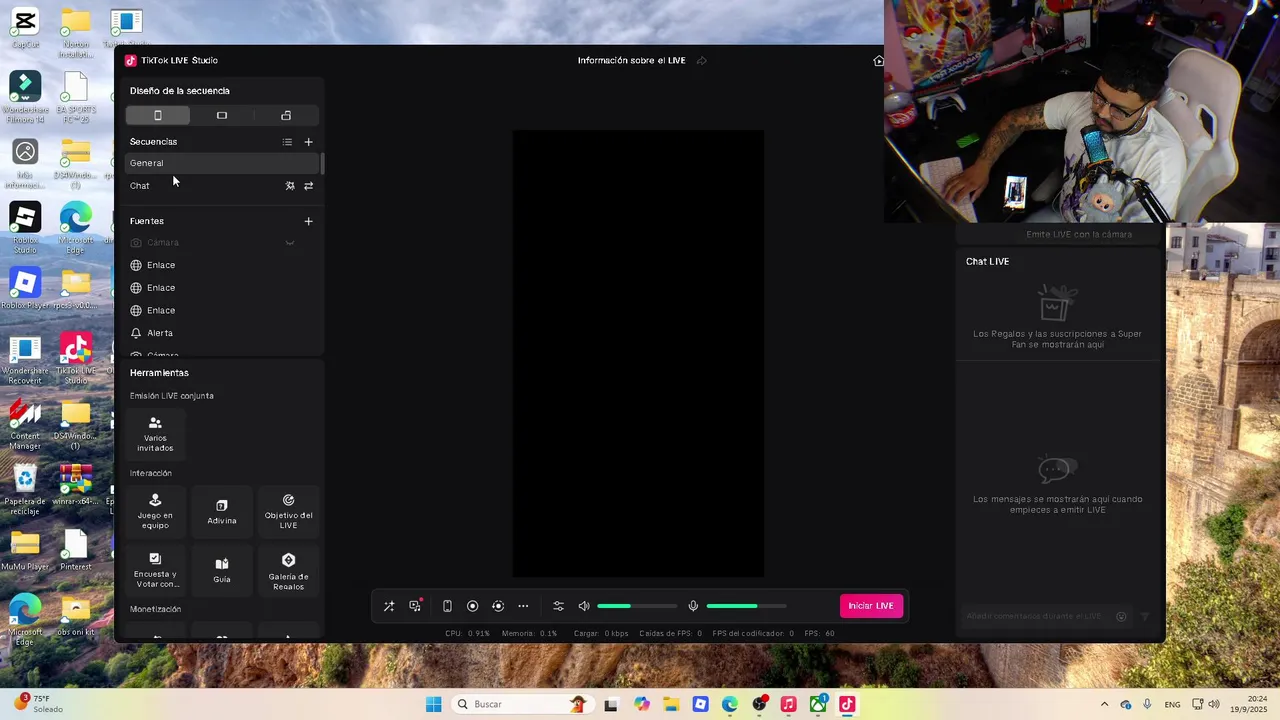The width and height of the screenshot is (1280, 720).
Task: Click the sequences list scrollbar
Action: [322, 164]
